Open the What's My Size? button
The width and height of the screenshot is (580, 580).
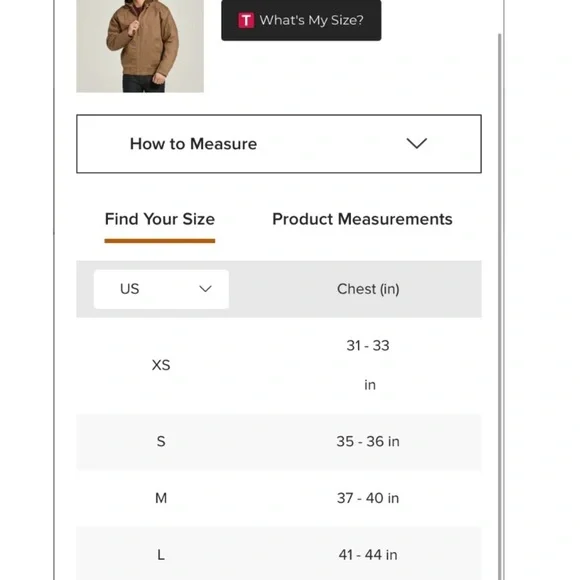[x=301, y=20]
